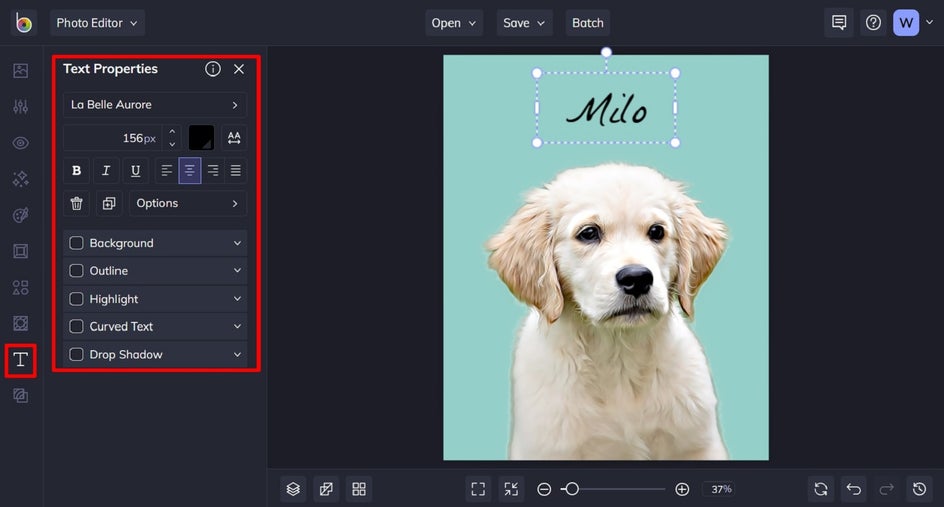944x507 pixels.
Task: Redo the last action
Action: tap(886, 489)
